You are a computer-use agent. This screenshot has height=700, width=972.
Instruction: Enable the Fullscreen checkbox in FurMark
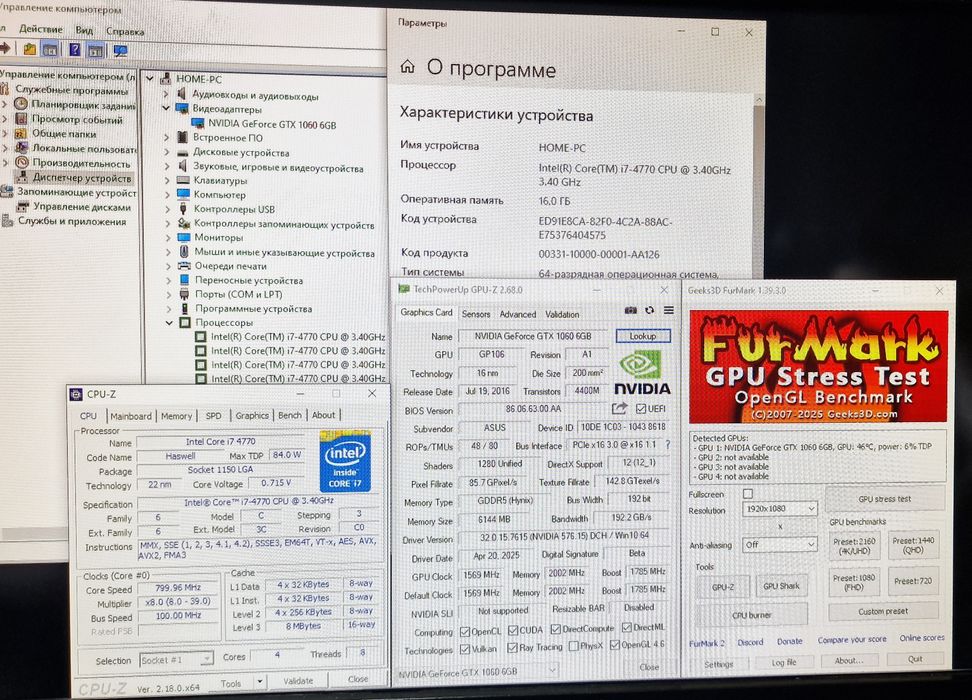pos(748,494)
